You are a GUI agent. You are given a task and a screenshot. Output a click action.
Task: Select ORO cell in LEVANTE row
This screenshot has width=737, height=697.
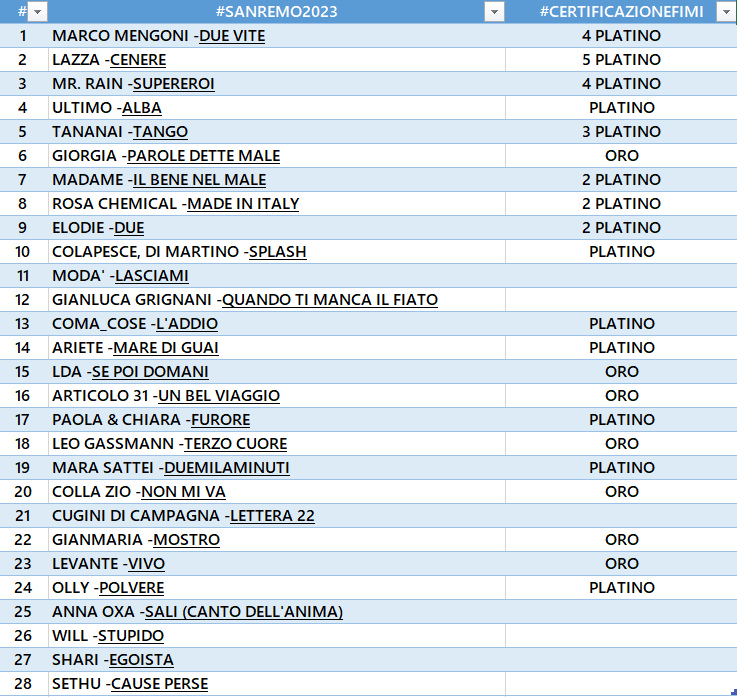(x=621, y=563)
